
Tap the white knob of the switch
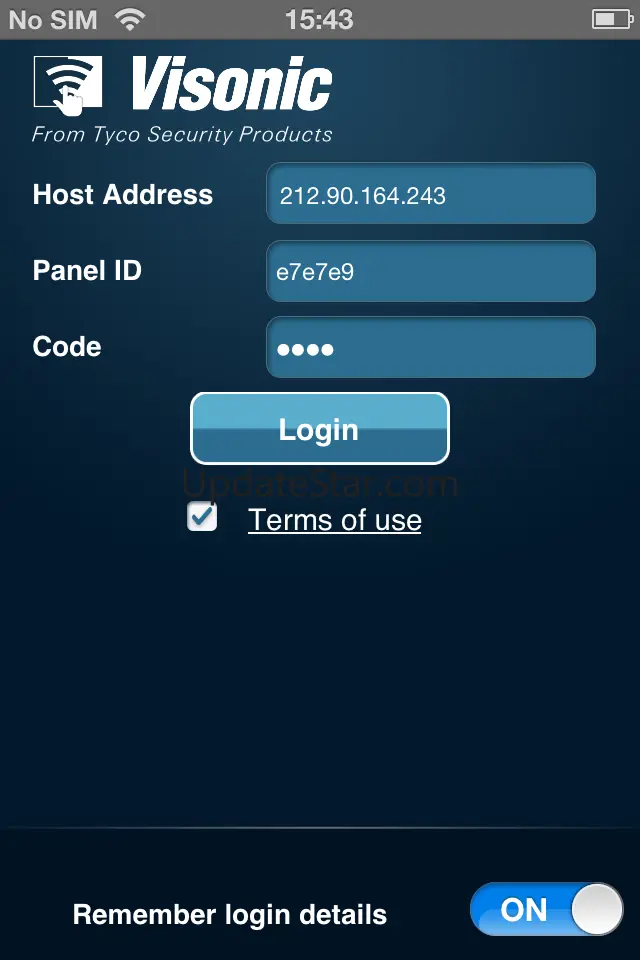pos(597,909)
